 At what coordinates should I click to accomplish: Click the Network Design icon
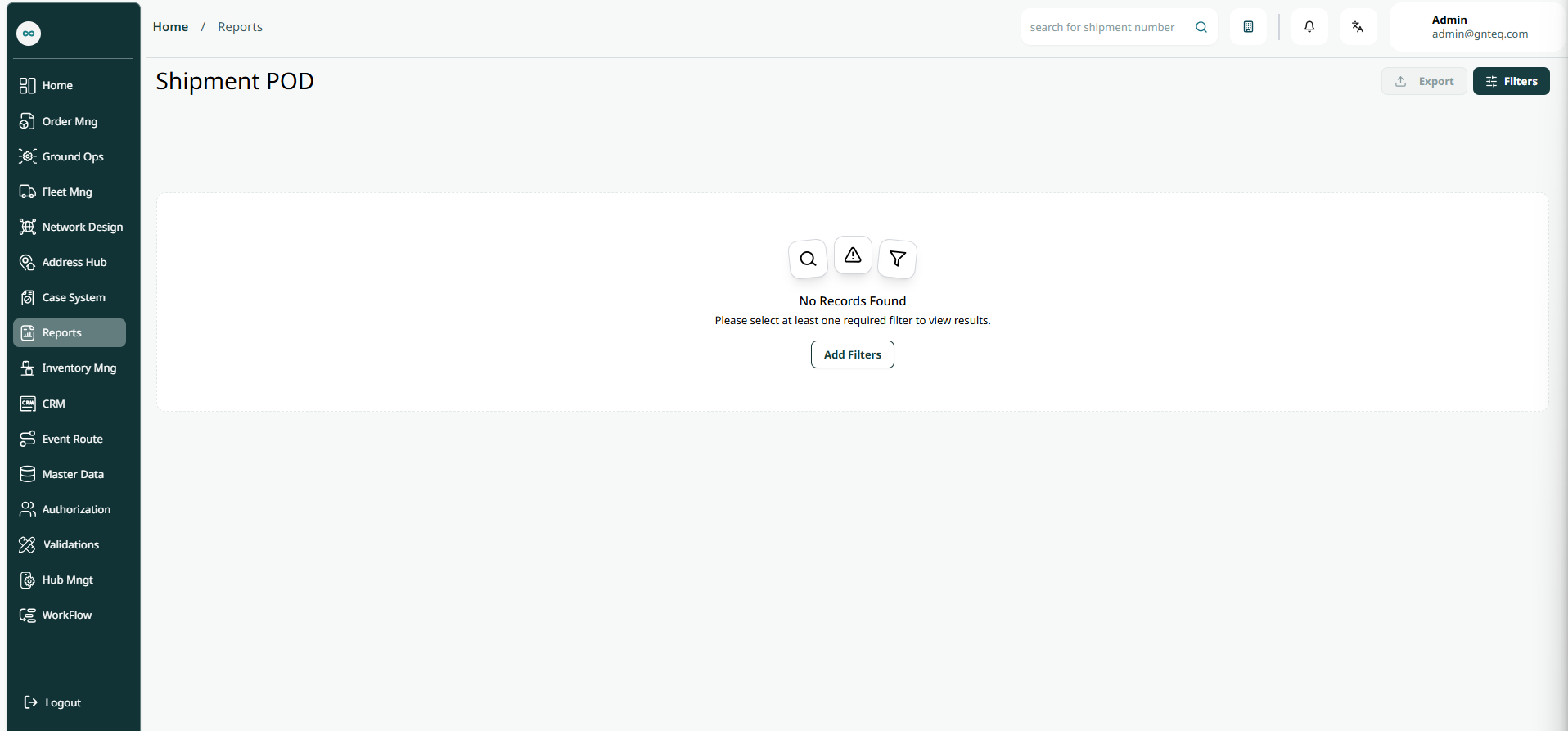click(x=27, y=227)
